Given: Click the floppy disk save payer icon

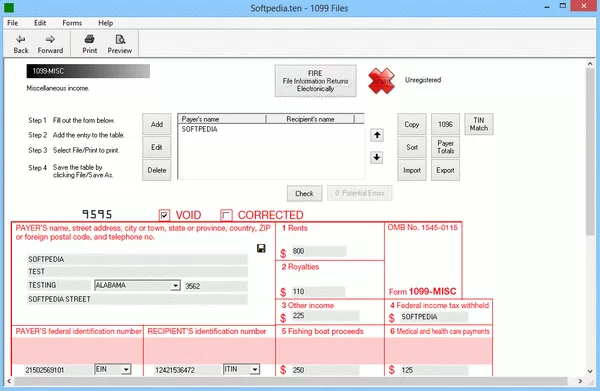Looking at the screenshot, I should coord(261,249).
